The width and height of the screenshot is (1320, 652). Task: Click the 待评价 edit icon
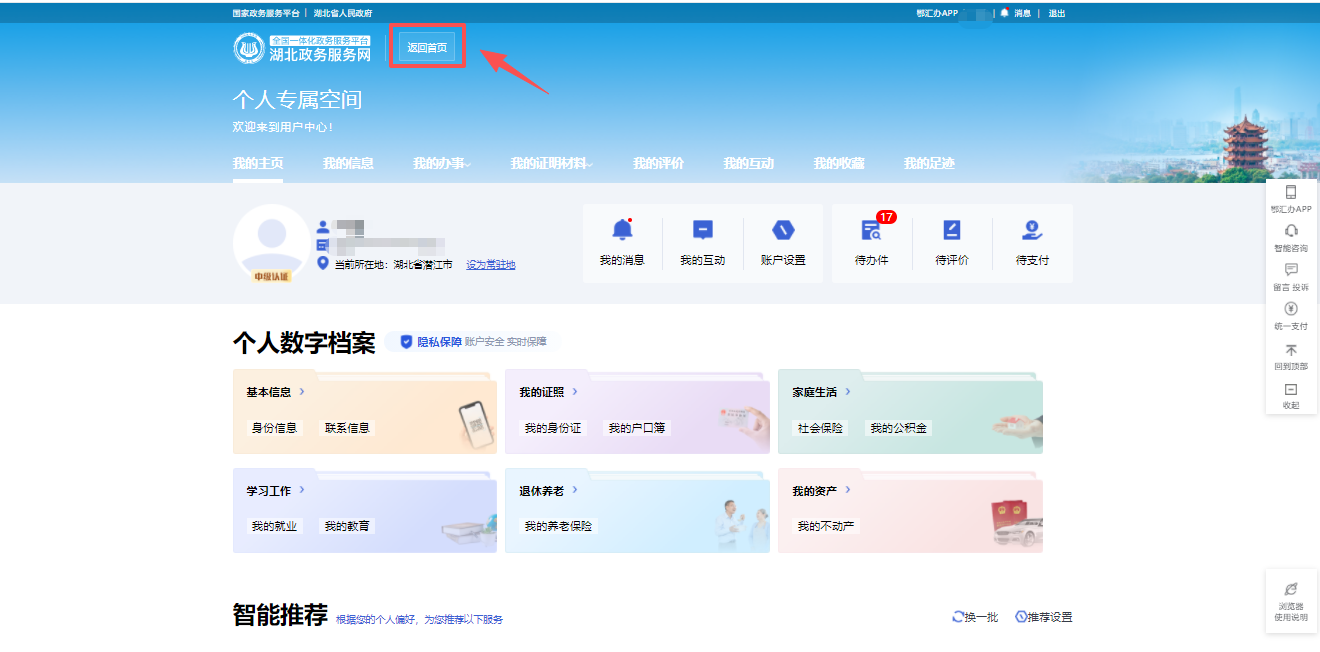click(x=951, y=231)
